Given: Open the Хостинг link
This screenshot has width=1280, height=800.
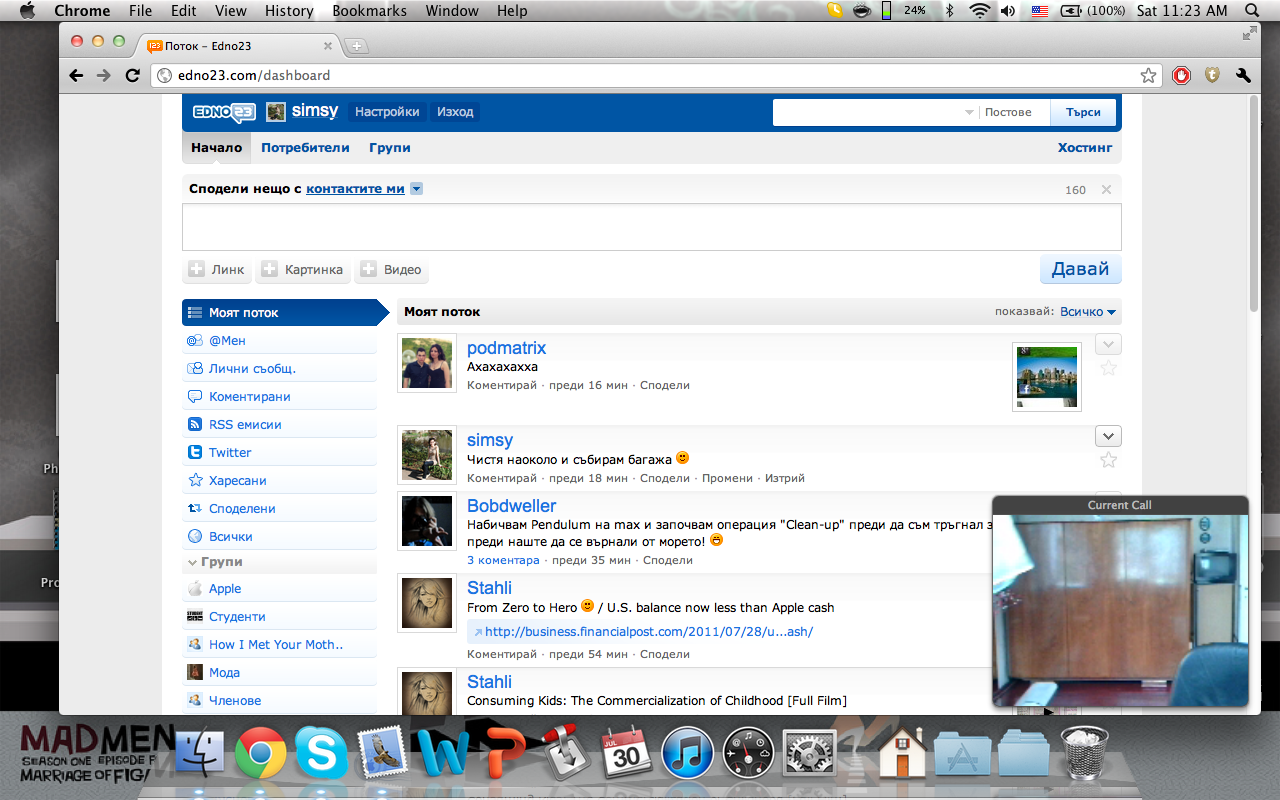Looking at the screenshot, I should click(1085, 147).
